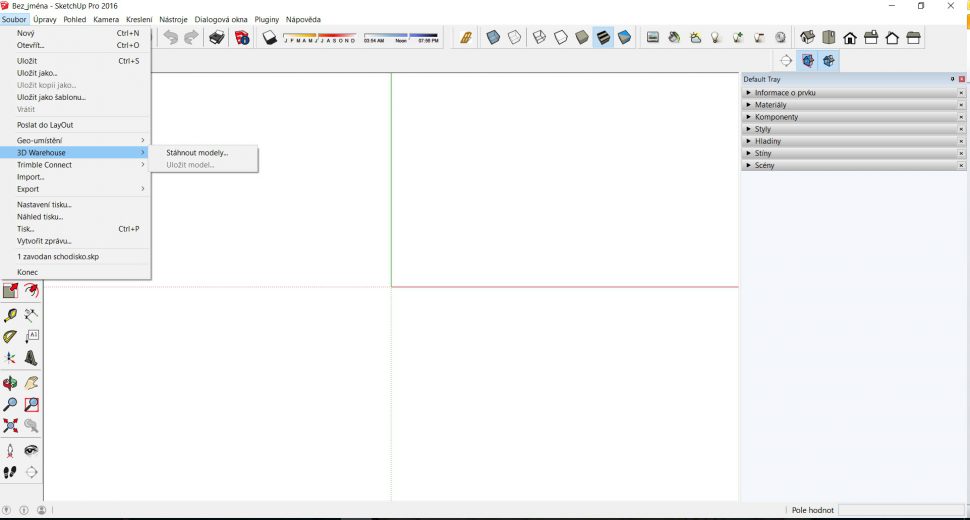Open the Export submenu
The width and height of the screenshot is (970, 520).
pos(75,189)
